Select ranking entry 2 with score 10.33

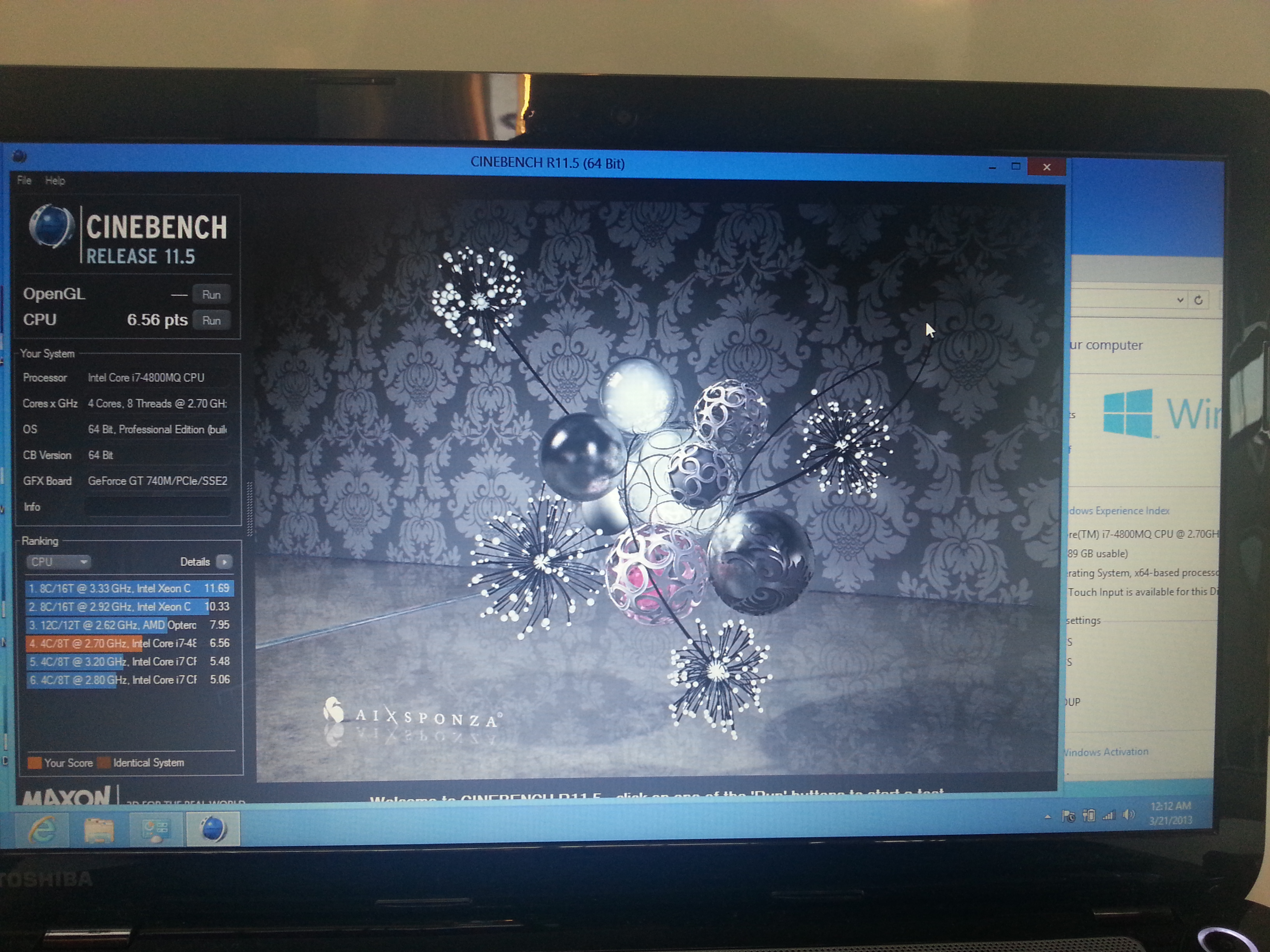pyautogui.click(x=130, y=607)
